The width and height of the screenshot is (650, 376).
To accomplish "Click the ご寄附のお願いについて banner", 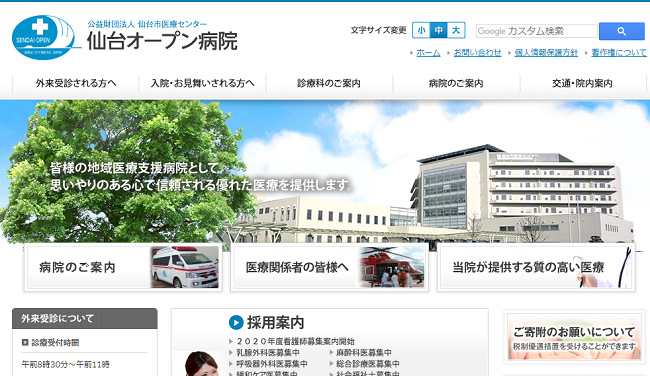I will point(574,337).
